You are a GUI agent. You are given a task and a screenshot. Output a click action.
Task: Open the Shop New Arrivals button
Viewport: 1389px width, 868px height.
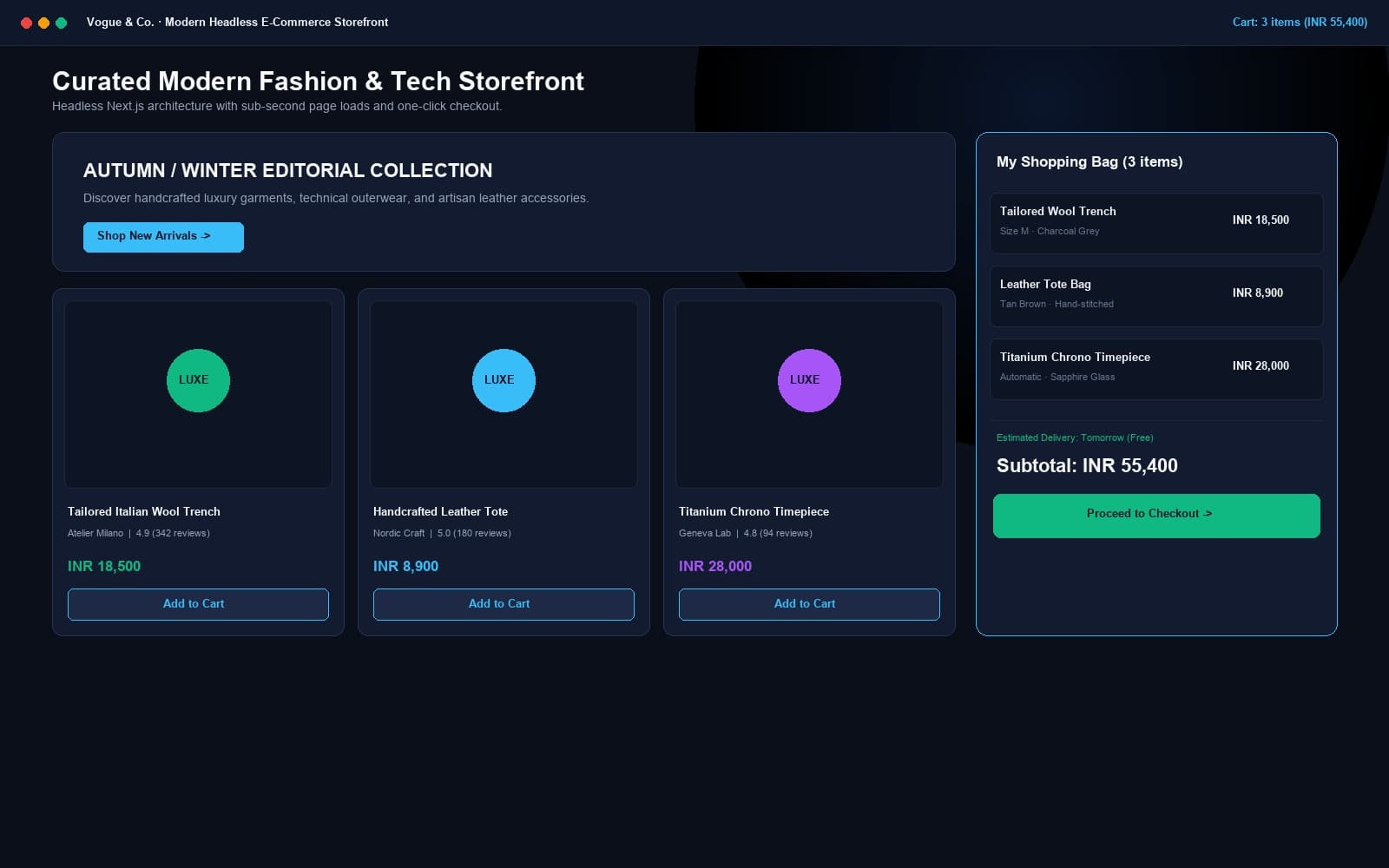[x=163, y=237]
